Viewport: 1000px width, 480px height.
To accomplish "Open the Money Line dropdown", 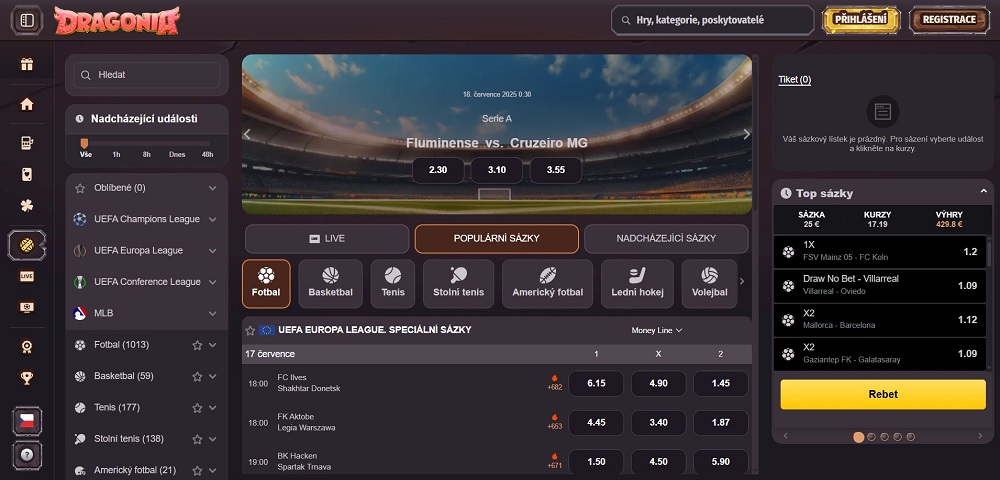I will [657, 330].
